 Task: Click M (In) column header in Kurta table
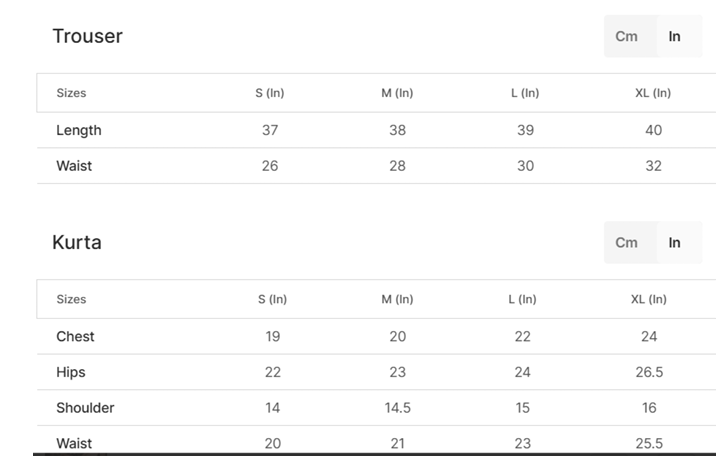point(397,299)
